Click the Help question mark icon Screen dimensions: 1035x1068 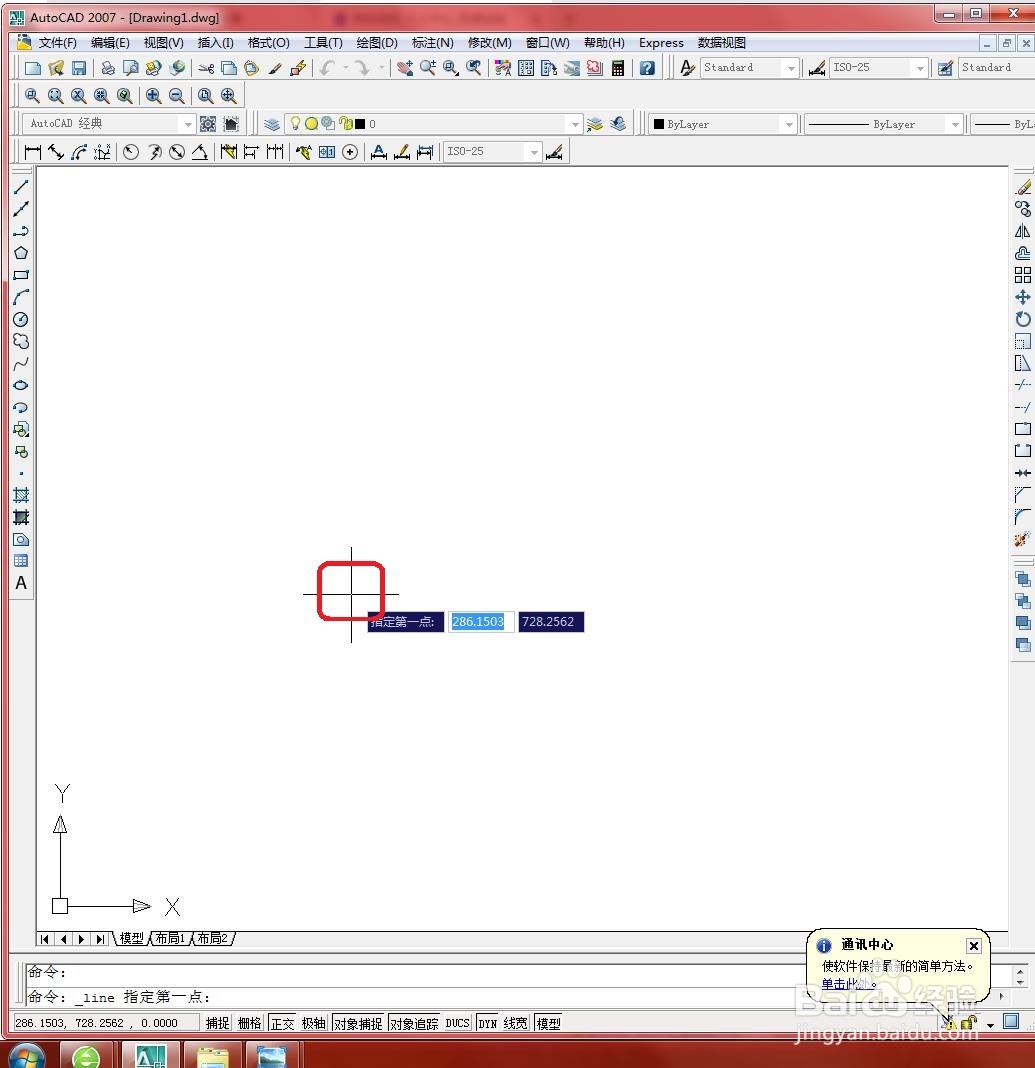pos(647,68)
